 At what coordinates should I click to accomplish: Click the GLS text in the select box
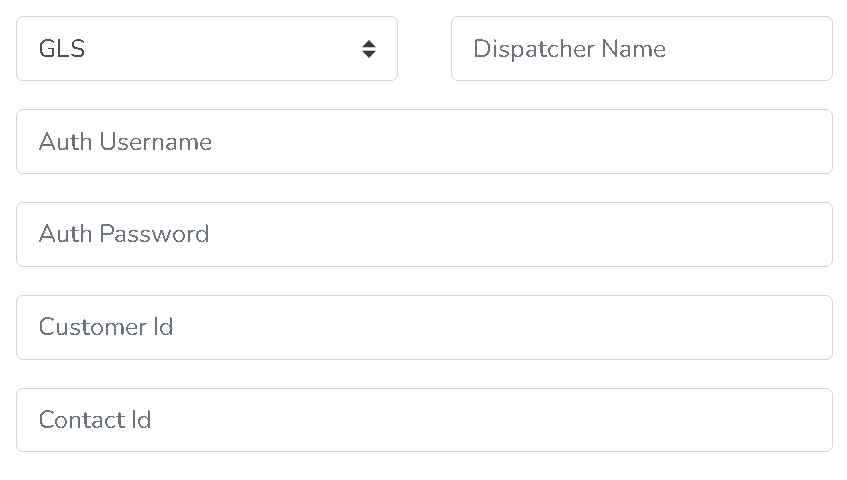pyautogui.click(x=62, y=49)
